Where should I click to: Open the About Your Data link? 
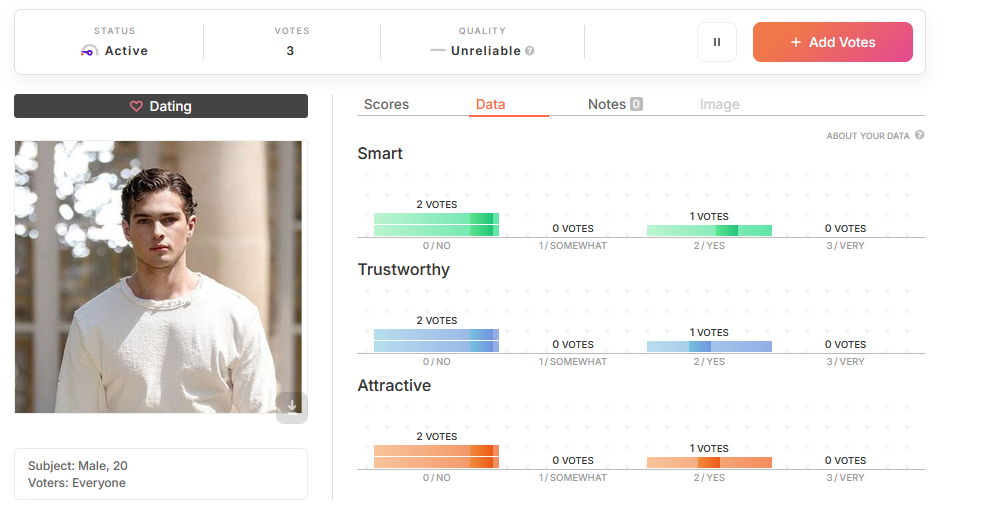coord(867,136)
